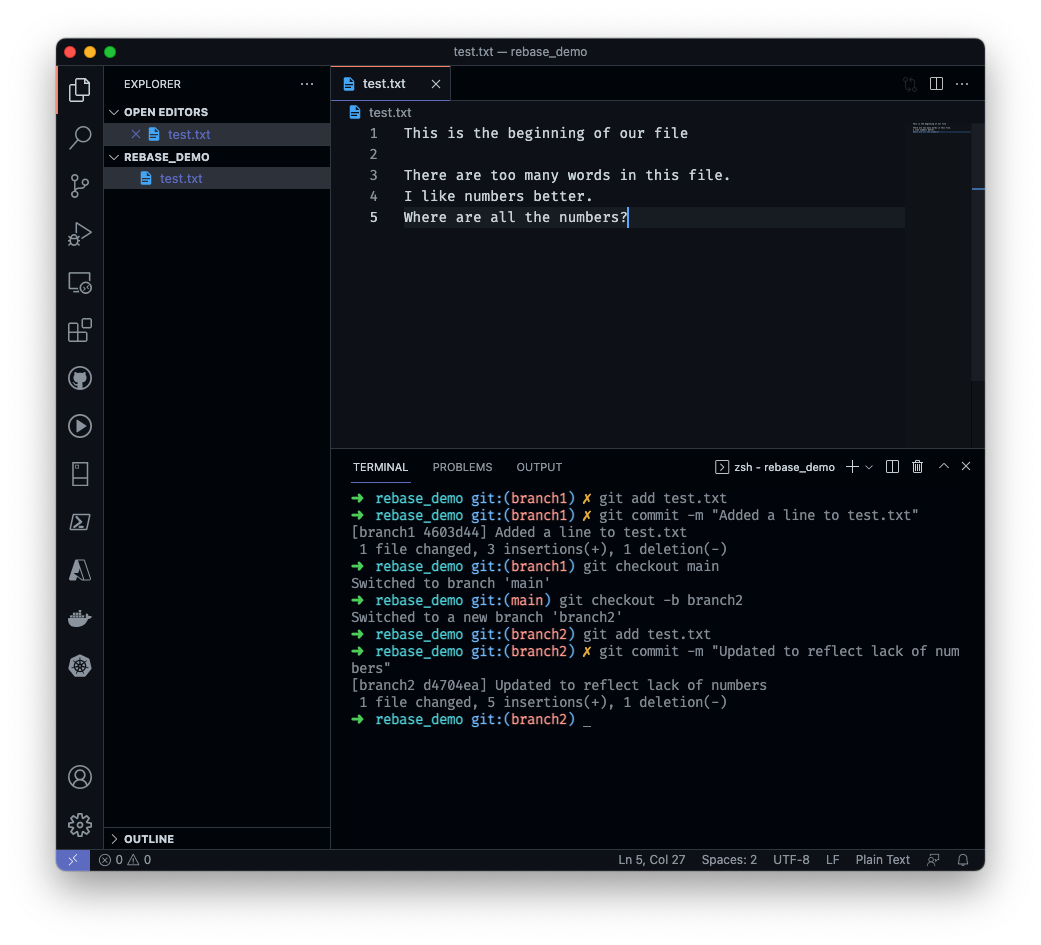Open the Docker whale icon
This screenshot has height=945, width=1041.
click(x=80, y=618)
